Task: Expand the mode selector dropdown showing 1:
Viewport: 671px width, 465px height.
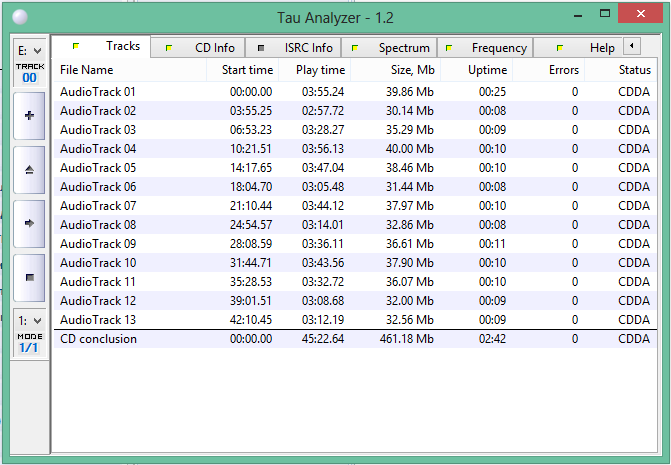Action: (x=29, y=321)
